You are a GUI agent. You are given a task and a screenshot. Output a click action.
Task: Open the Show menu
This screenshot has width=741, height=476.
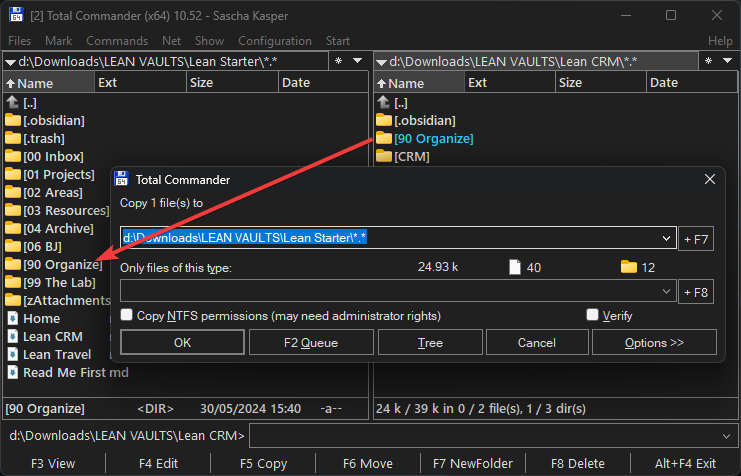pyautogui.click(x=209, y=41)
